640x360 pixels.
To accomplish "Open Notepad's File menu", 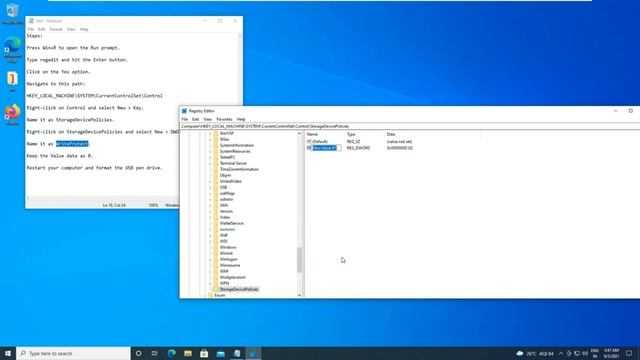I will 31,29.
